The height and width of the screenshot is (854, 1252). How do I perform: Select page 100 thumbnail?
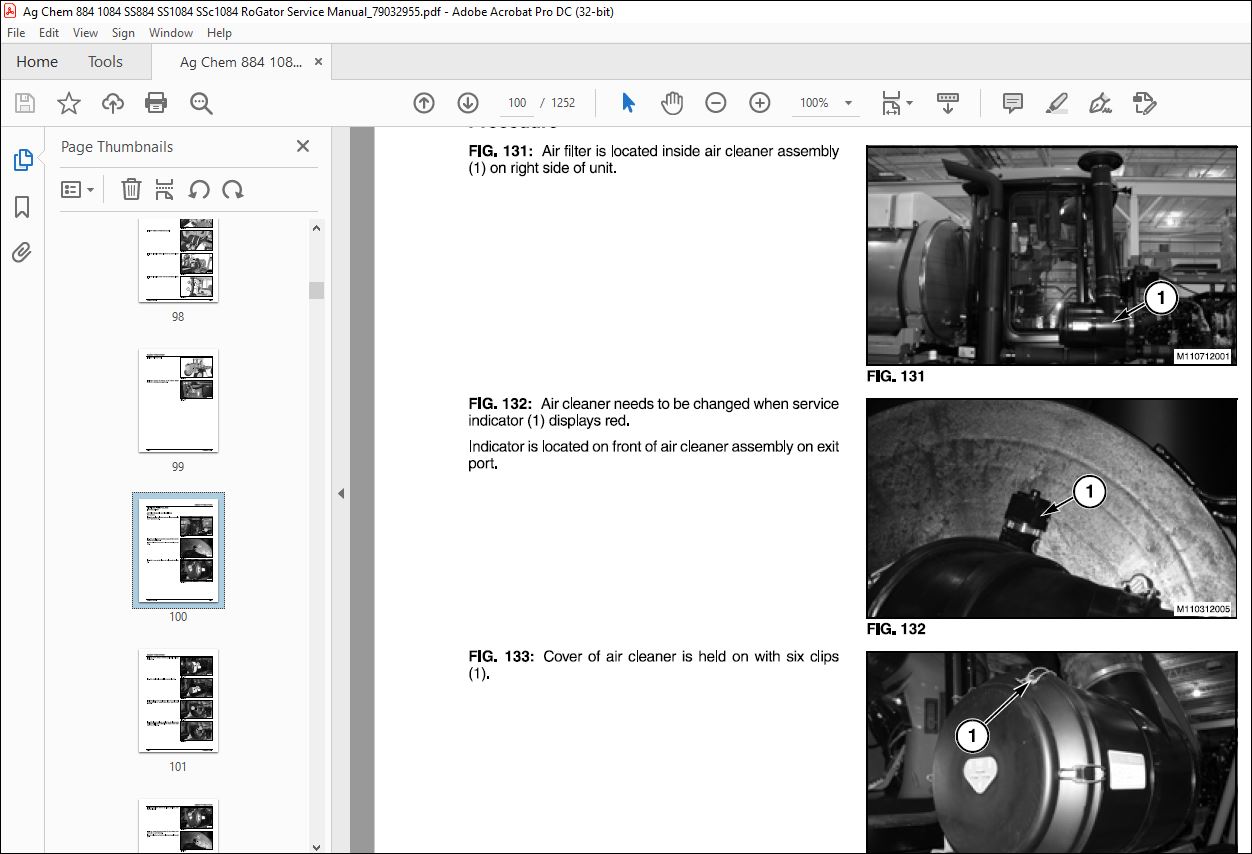(178, 550)
